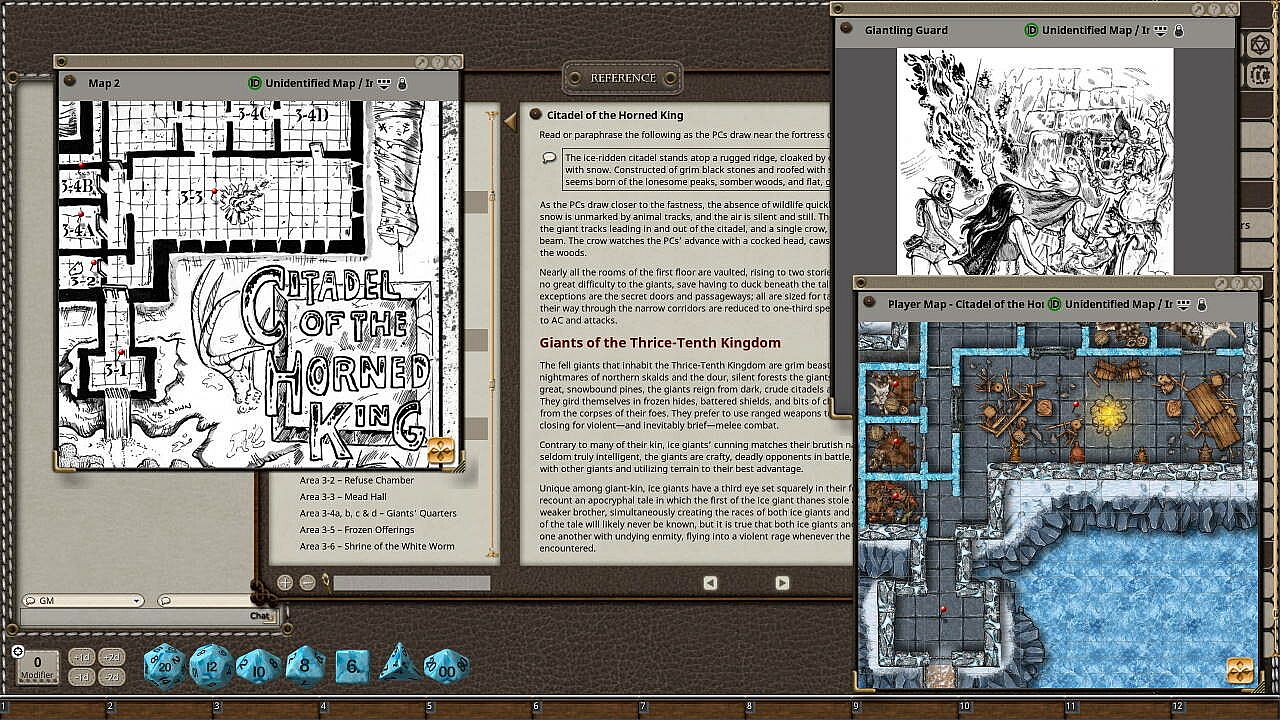Click the +1d modifier button
This screenshot has width=1280, height=720.
point(83,658)
